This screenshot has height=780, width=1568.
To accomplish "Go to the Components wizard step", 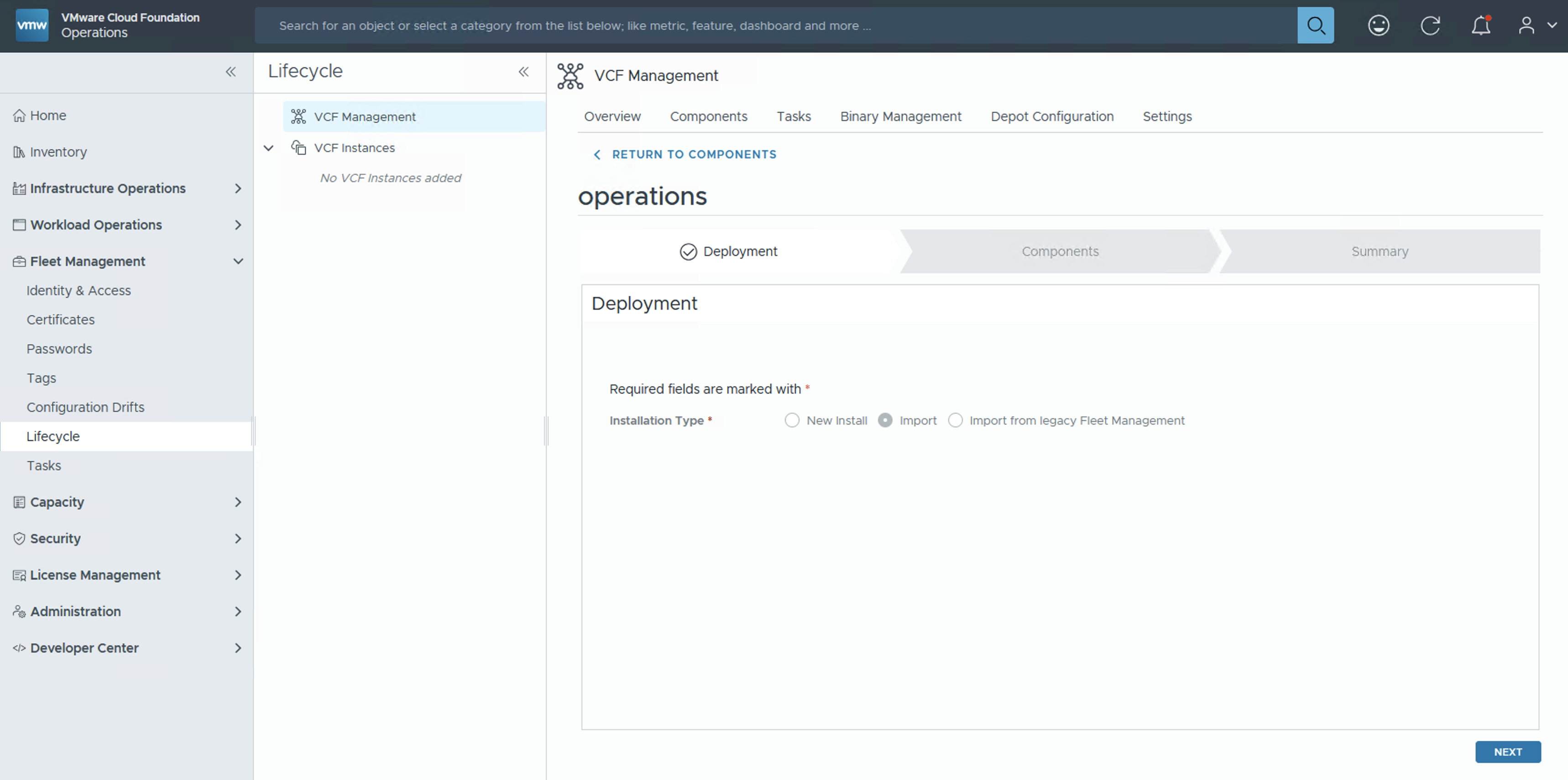I will pos(1059,251).
